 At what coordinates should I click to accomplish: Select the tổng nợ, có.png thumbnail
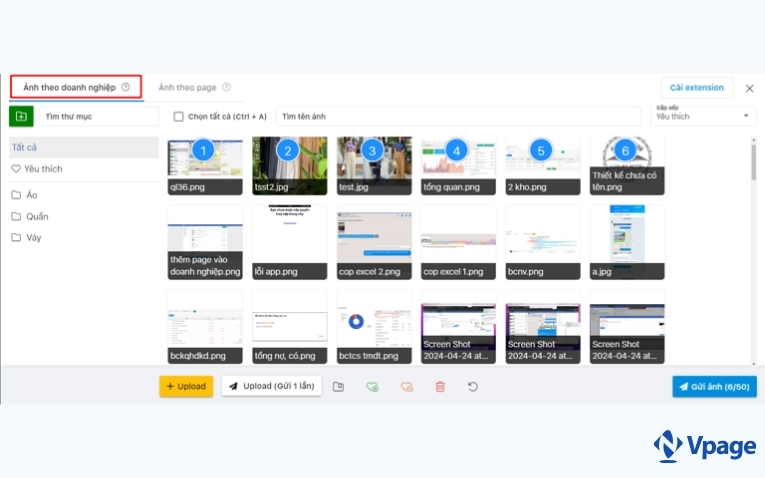click(x=289, y=326)
